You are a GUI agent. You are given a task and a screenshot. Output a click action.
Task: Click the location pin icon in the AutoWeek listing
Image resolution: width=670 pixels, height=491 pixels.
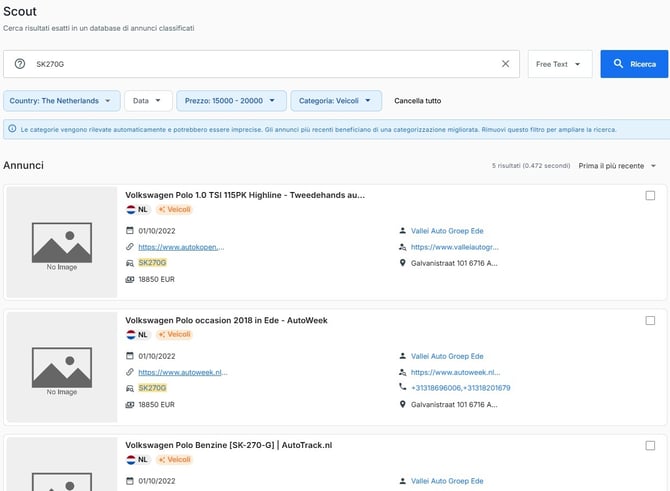pos(402,404)
